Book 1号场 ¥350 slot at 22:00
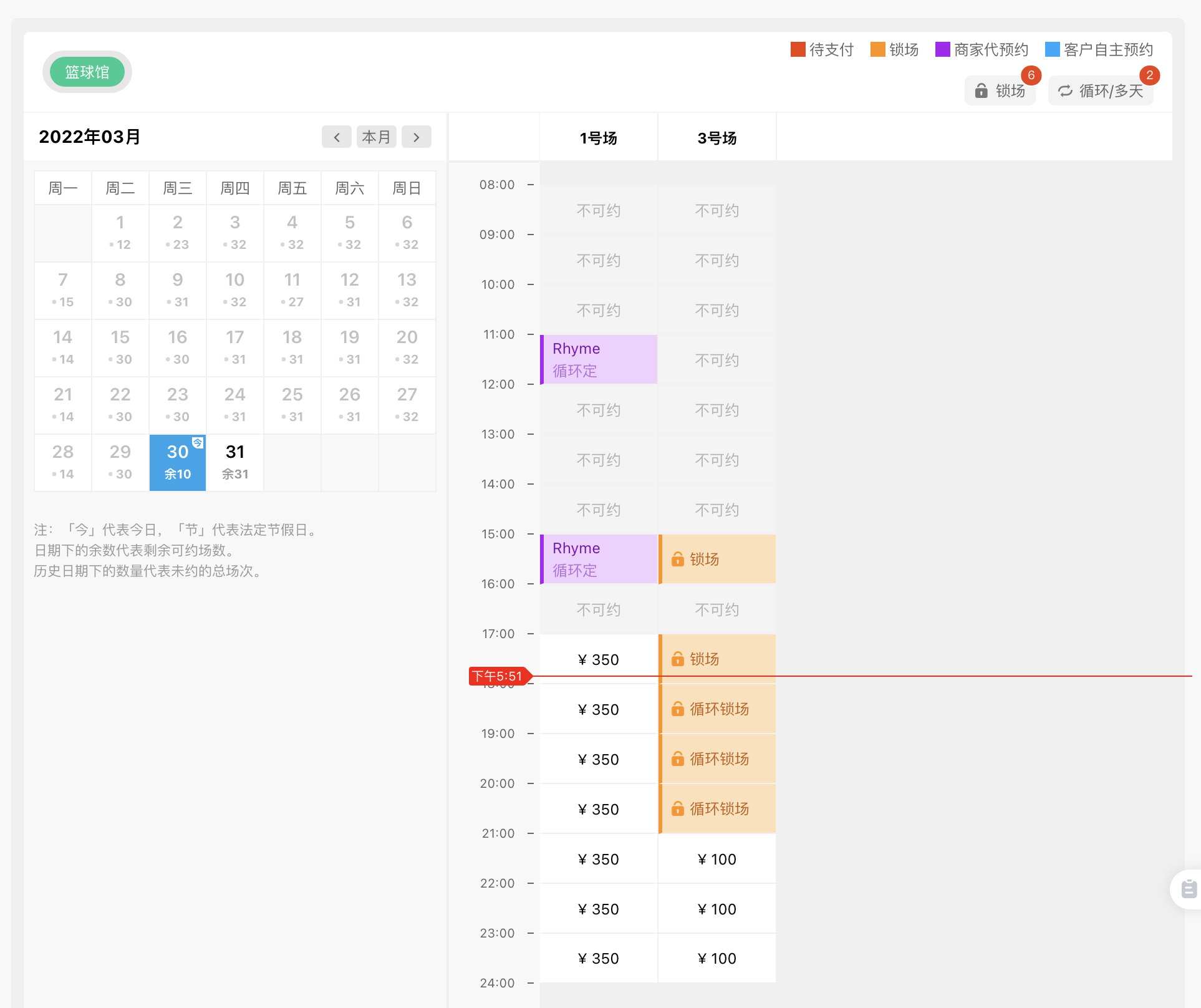Screen dimensions: 1201x1008 point(599,909)
